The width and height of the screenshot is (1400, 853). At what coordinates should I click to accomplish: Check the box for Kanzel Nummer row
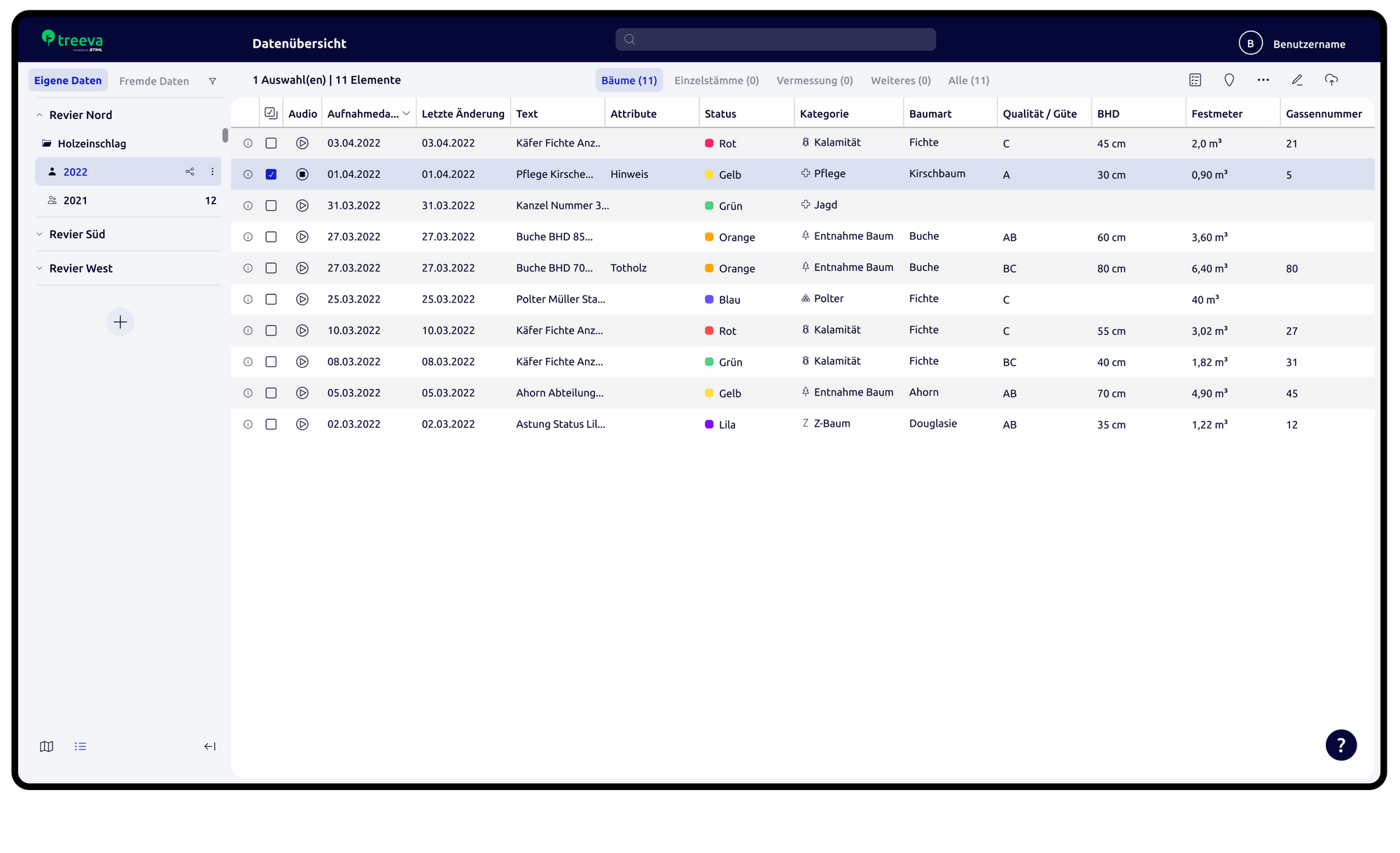[271, 206]
